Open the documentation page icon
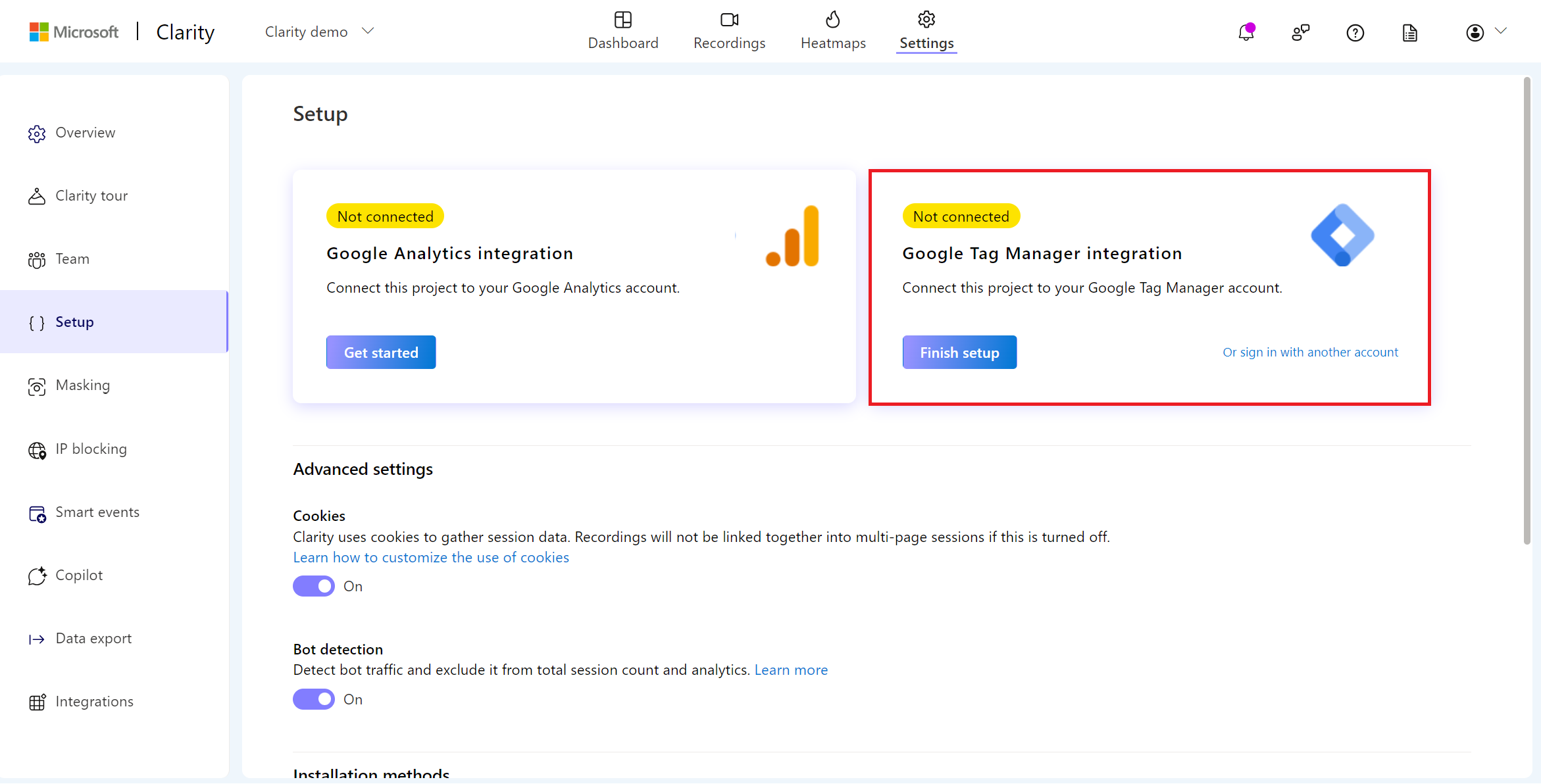The image size is (1541, 784). pos(1409,32)
